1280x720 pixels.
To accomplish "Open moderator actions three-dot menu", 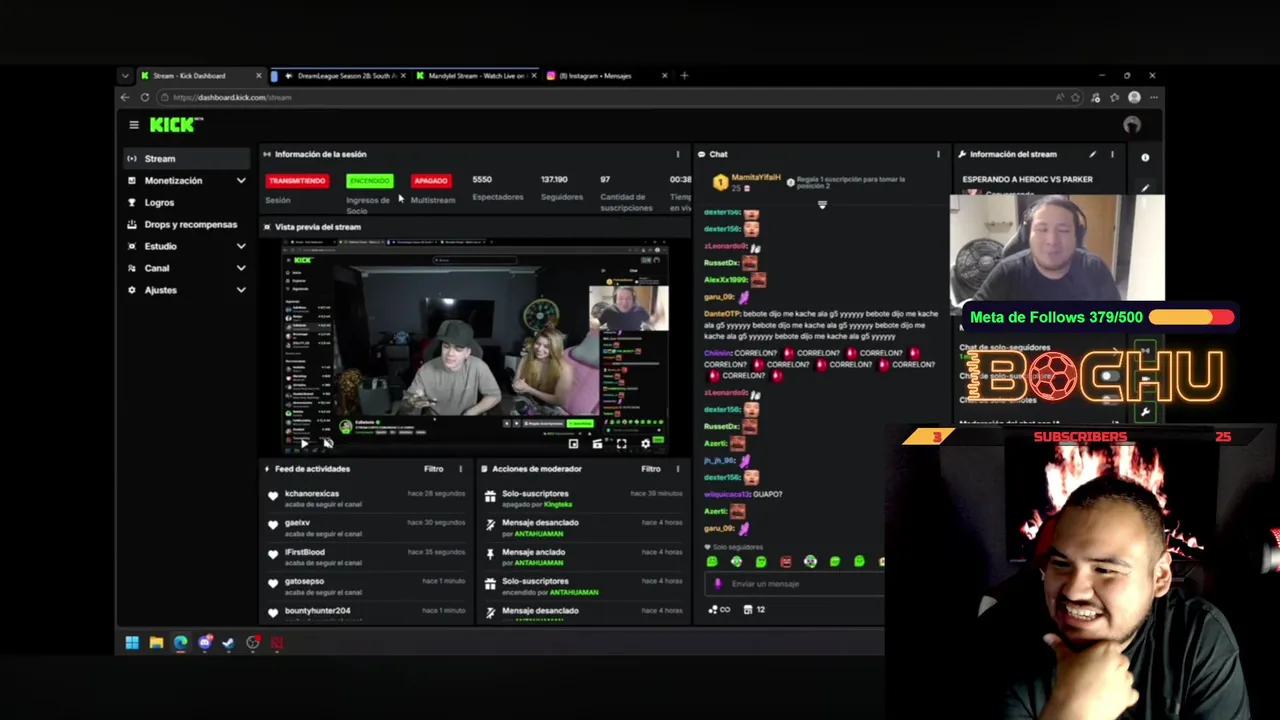I will coord(678,468).
